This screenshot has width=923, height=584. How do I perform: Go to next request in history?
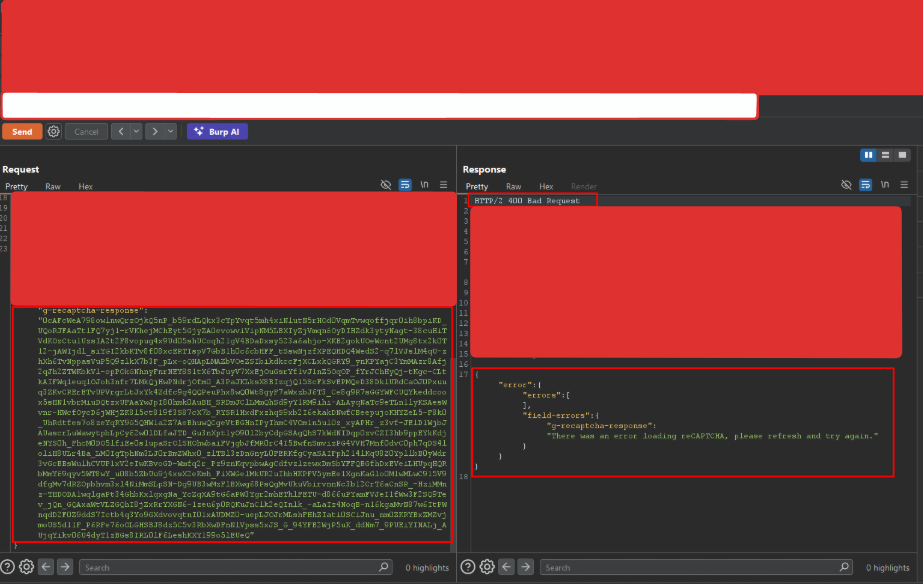click(x=155, y=131)
